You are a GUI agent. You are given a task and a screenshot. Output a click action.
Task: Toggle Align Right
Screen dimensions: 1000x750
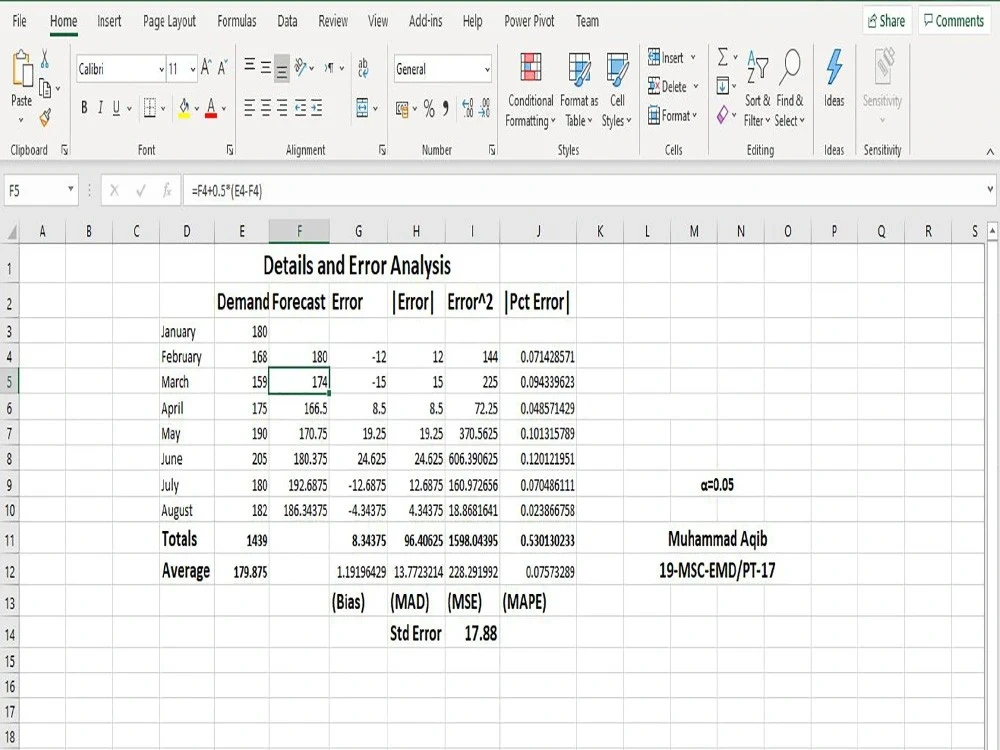point(282,108)
